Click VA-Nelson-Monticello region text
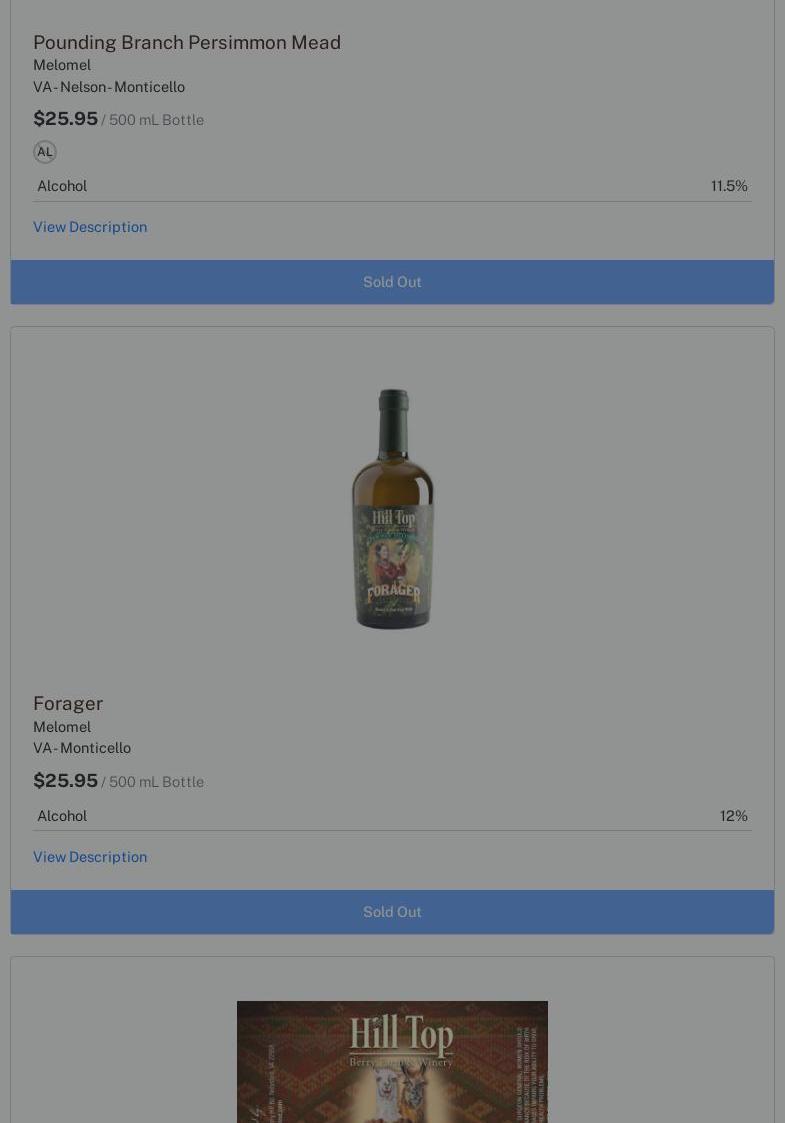This screenshot has width=785, height=1123. [109, 87]
